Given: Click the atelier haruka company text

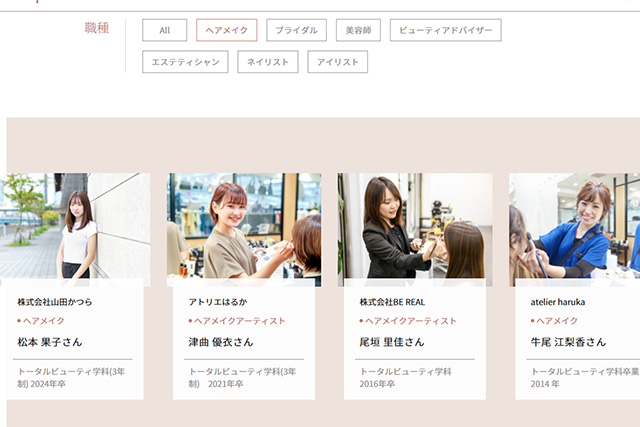Looking at the screenshot, I should (558, 301).
